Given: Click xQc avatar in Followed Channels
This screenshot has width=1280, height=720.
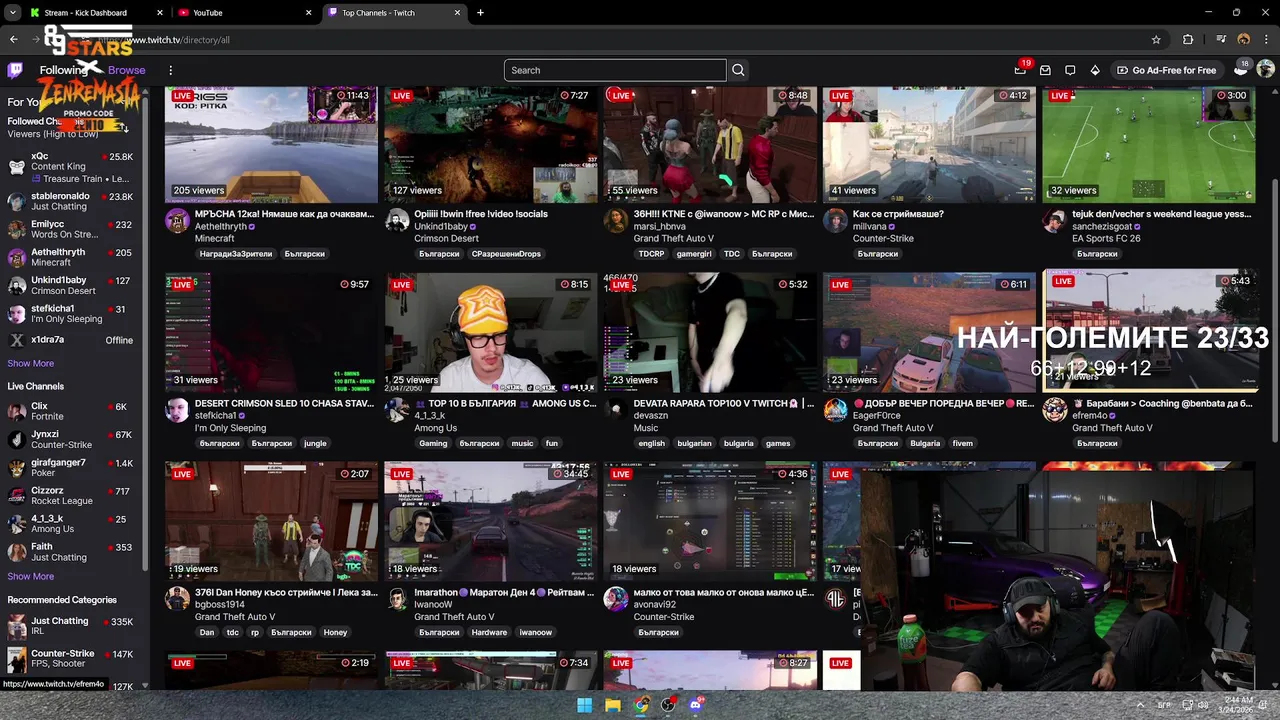Looking at the screenshot, I should point(16,167).
